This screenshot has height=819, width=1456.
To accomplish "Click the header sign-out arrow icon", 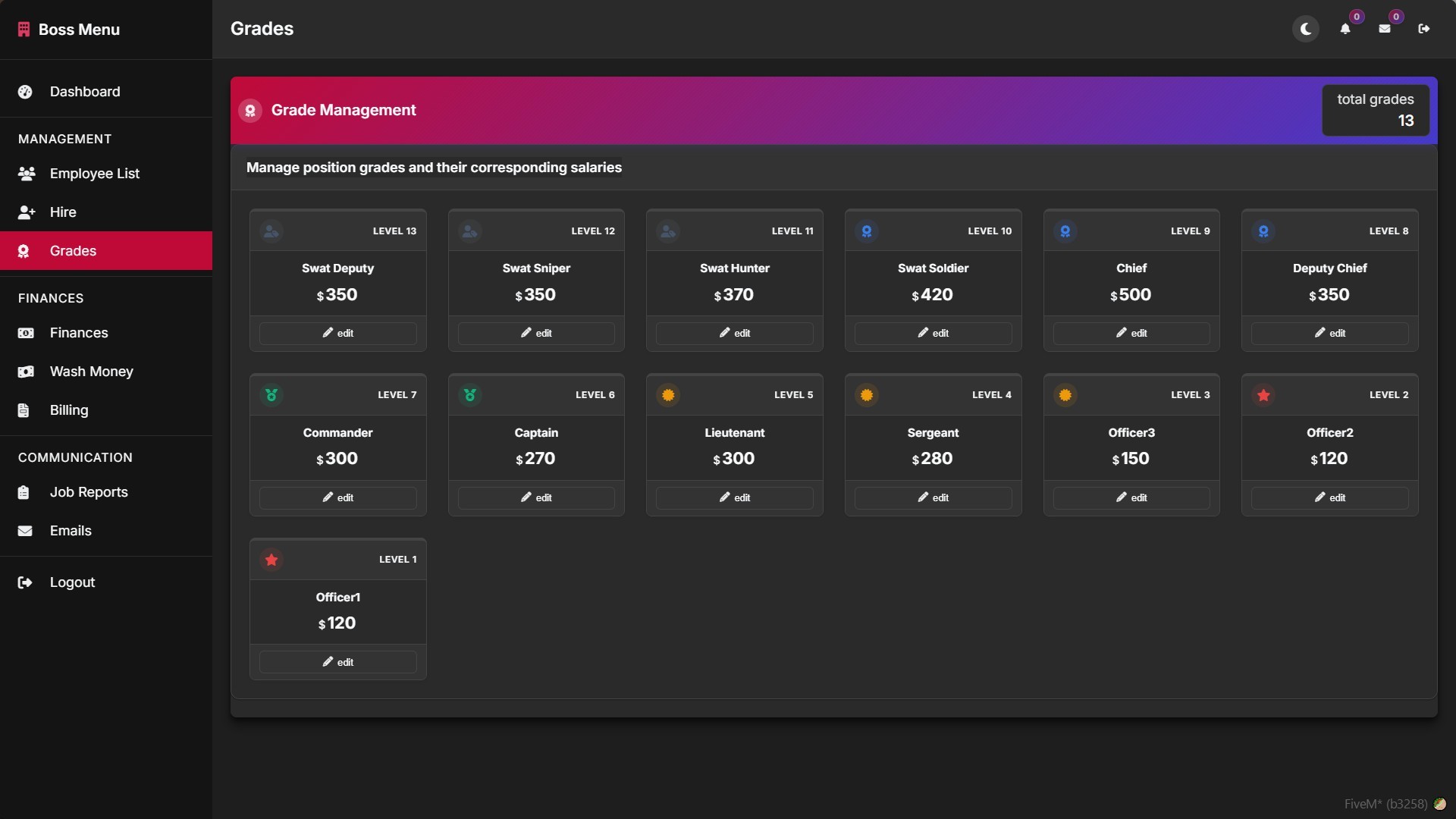I will [x=1423, y=29].
